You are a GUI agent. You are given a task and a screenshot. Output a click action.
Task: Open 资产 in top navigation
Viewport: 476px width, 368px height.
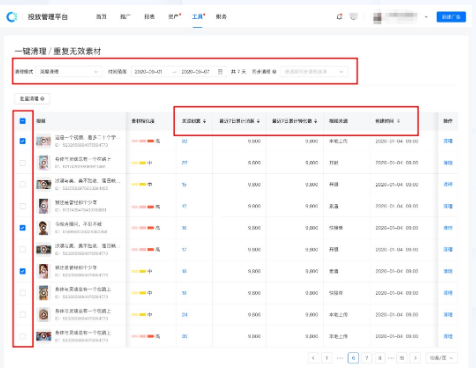[174, 17]
